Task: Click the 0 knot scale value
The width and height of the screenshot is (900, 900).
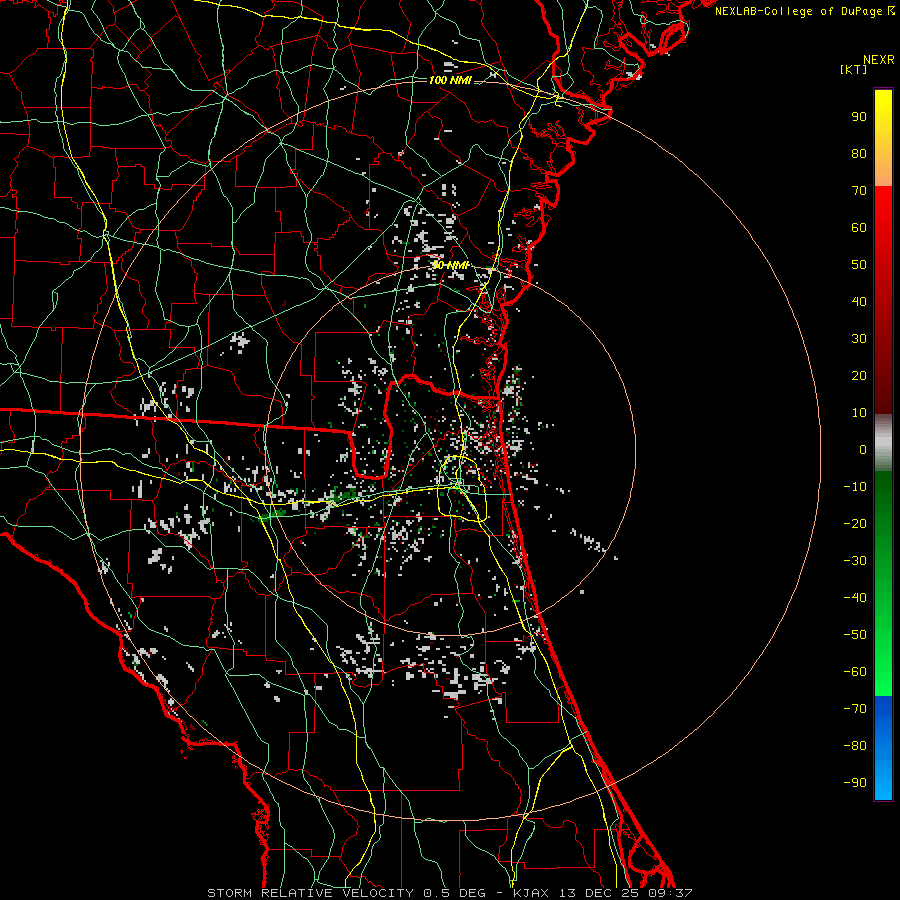Action: click(863, 449)
